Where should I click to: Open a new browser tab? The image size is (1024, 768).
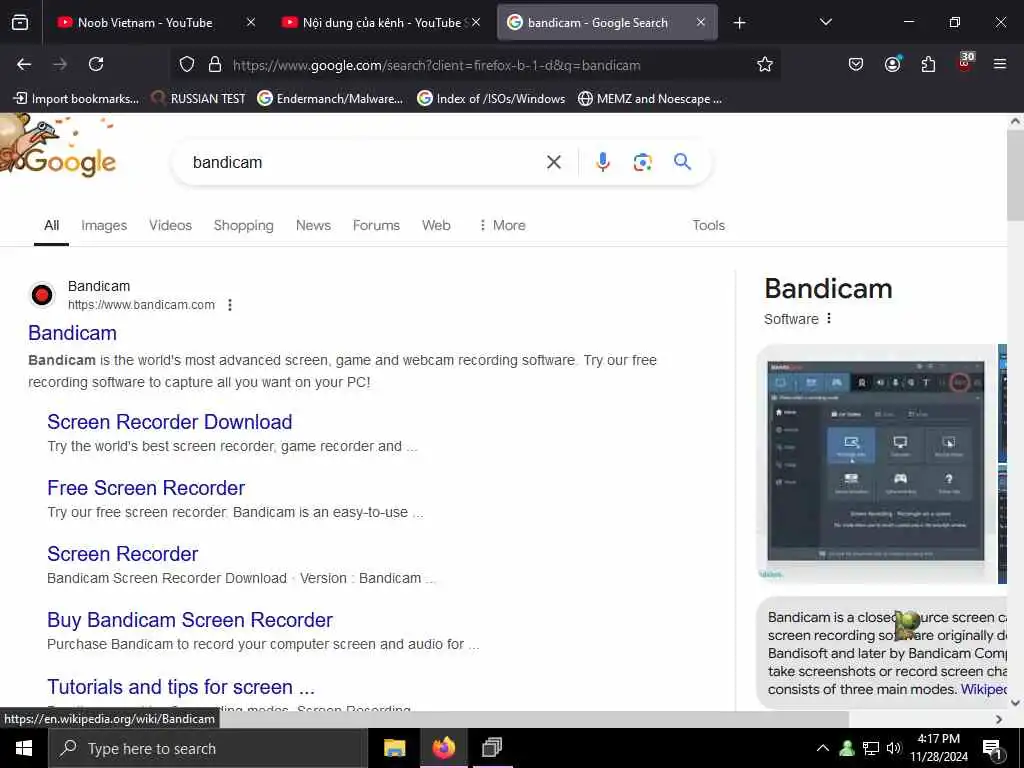739,23
